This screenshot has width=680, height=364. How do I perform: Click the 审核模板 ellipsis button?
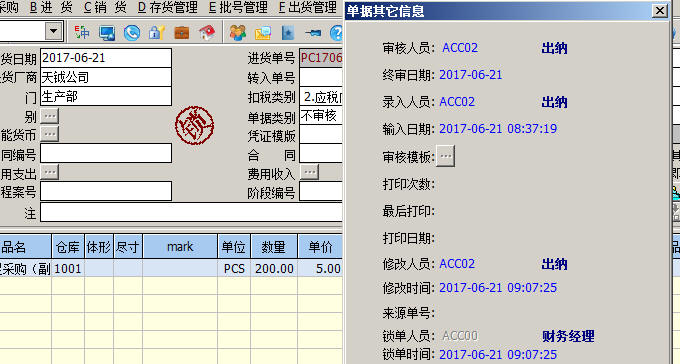tap(446, 156)
